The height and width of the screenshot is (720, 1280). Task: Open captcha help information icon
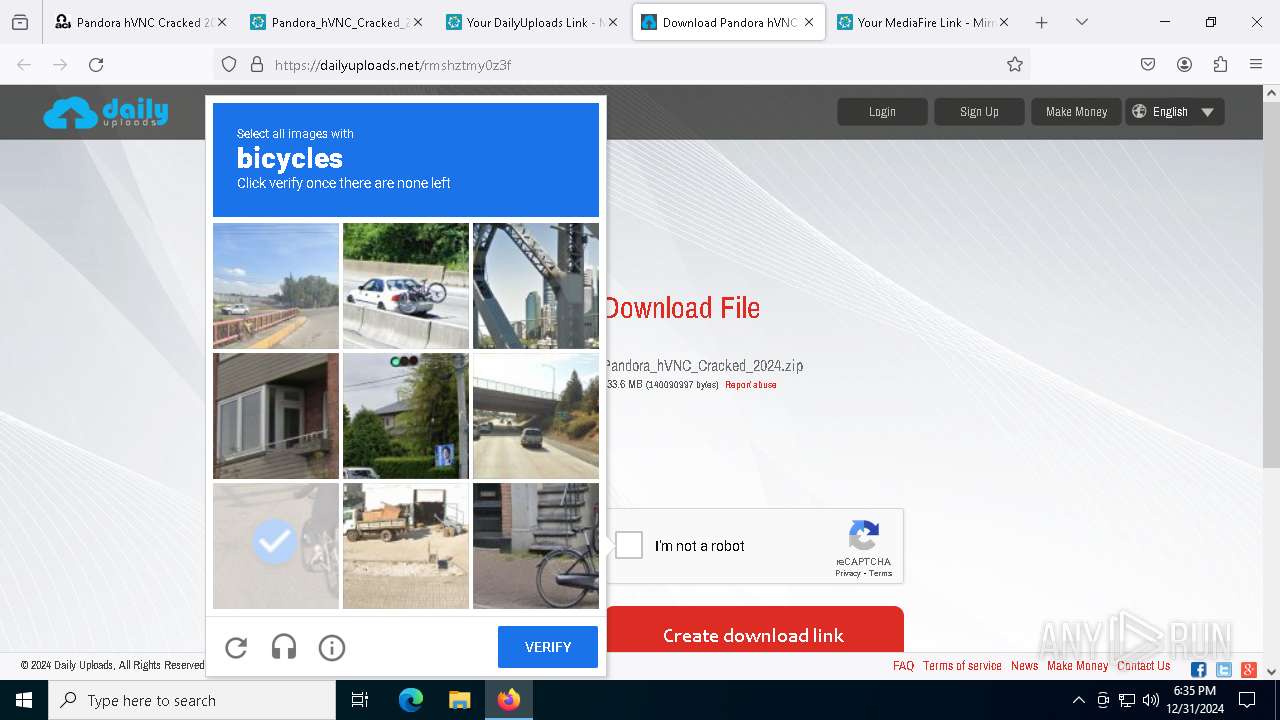pos(332,648)
